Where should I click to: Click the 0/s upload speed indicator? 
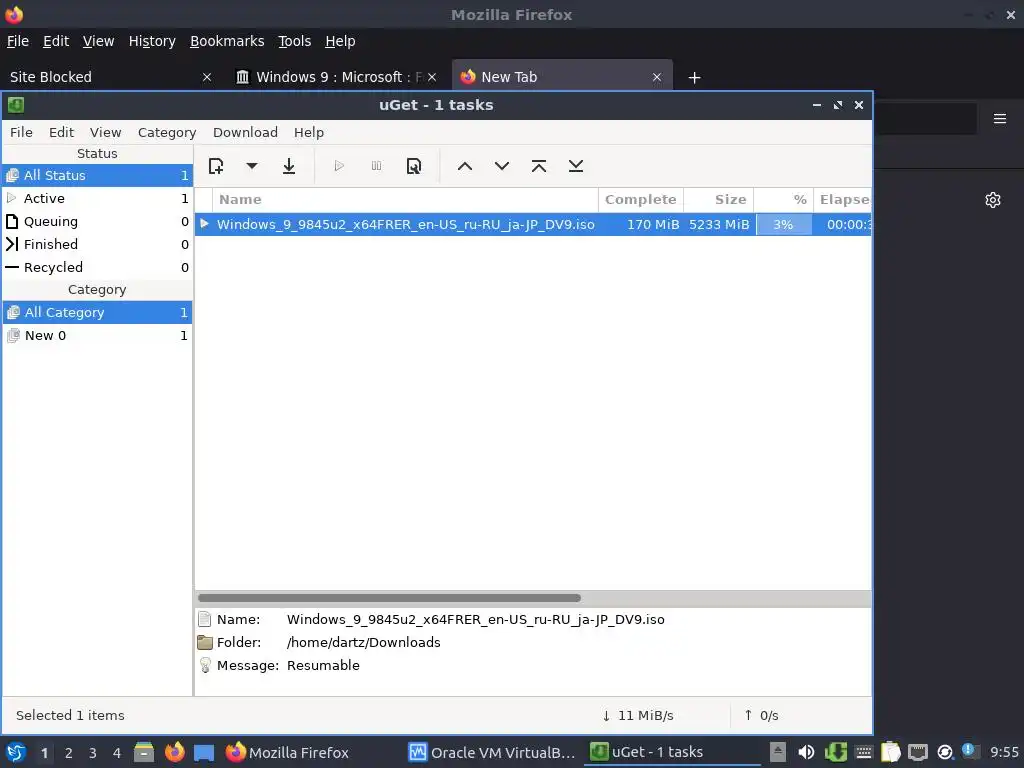coord(761,716)
